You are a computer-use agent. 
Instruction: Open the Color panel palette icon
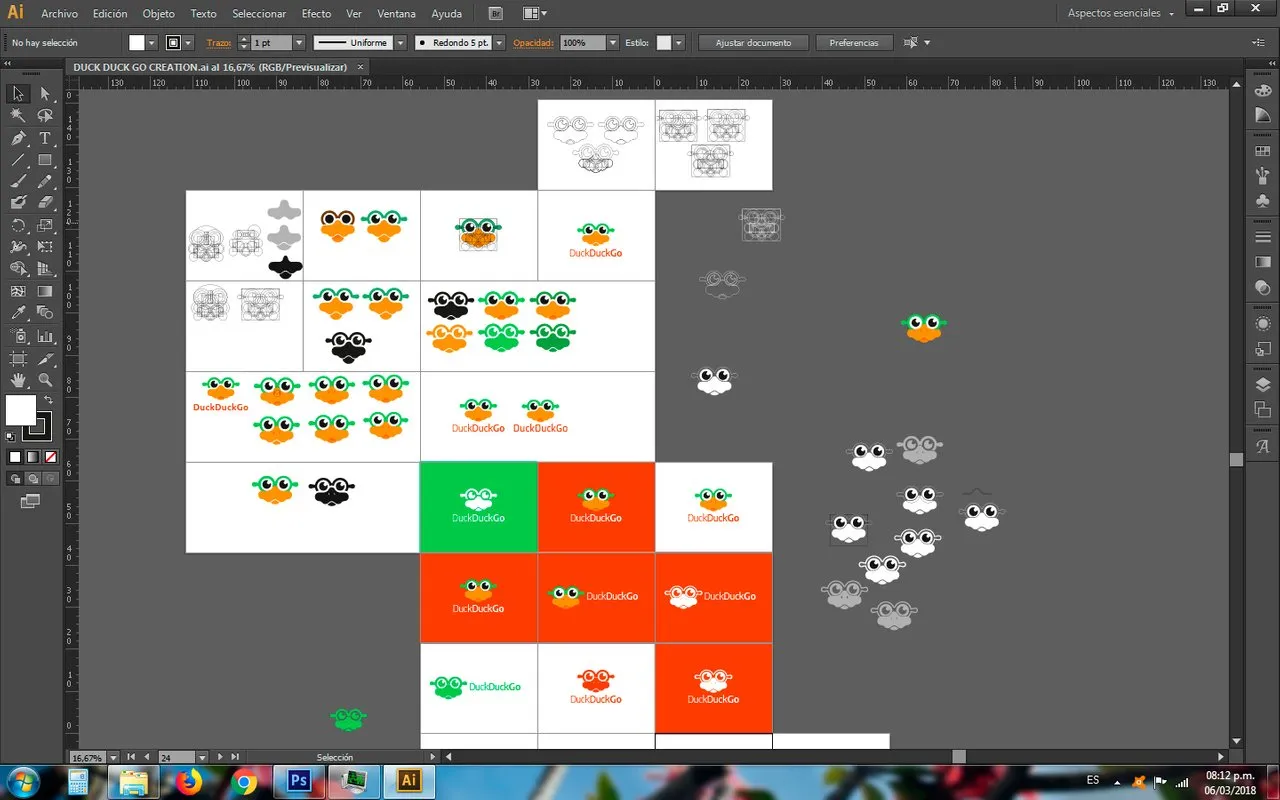coord(1262,90)
